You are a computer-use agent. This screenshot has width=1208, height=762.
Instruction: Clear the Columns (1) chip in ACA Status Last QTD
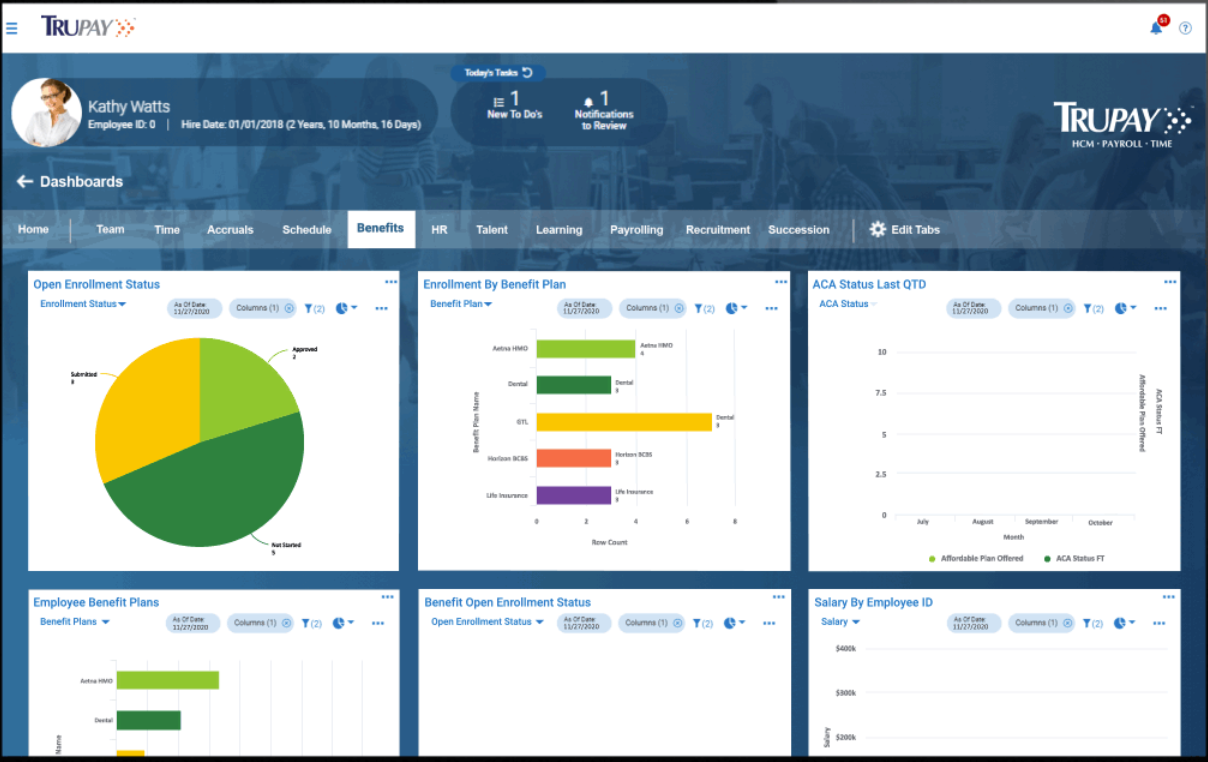pyautogui.click(x=1068, y=308)
